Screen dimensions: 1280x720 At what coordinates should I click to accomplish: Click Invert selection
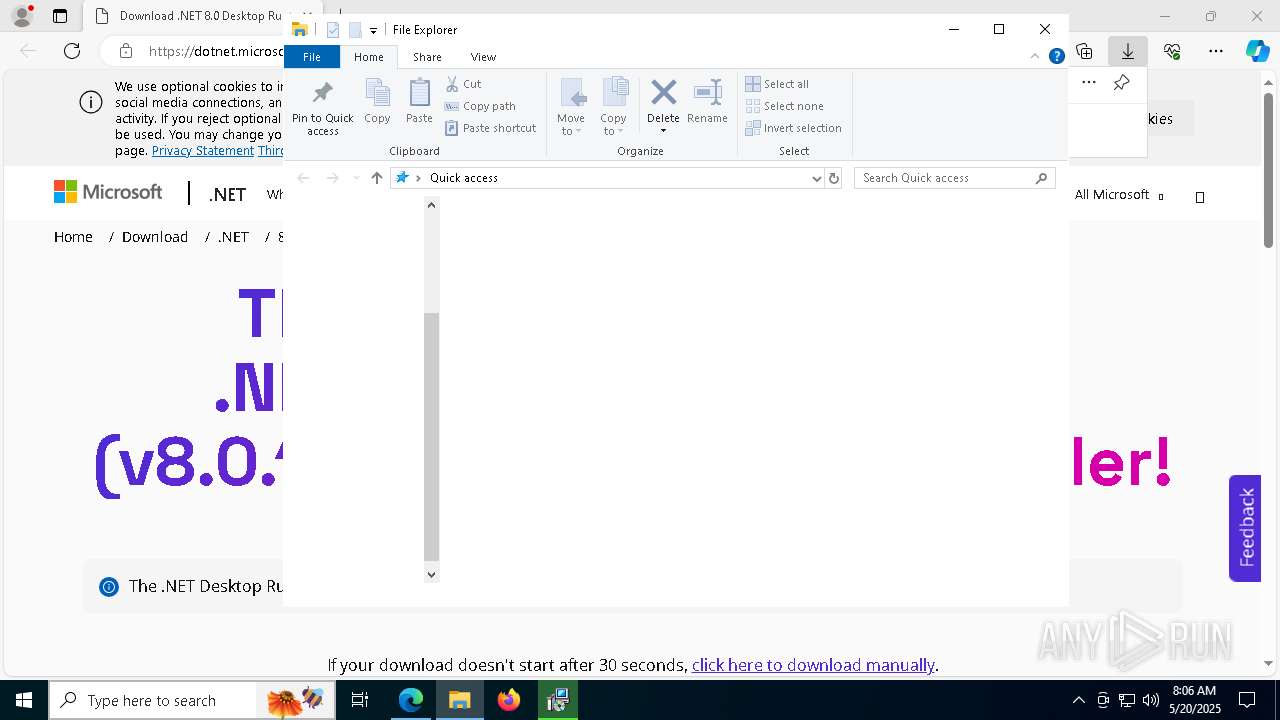click(794, 128)
